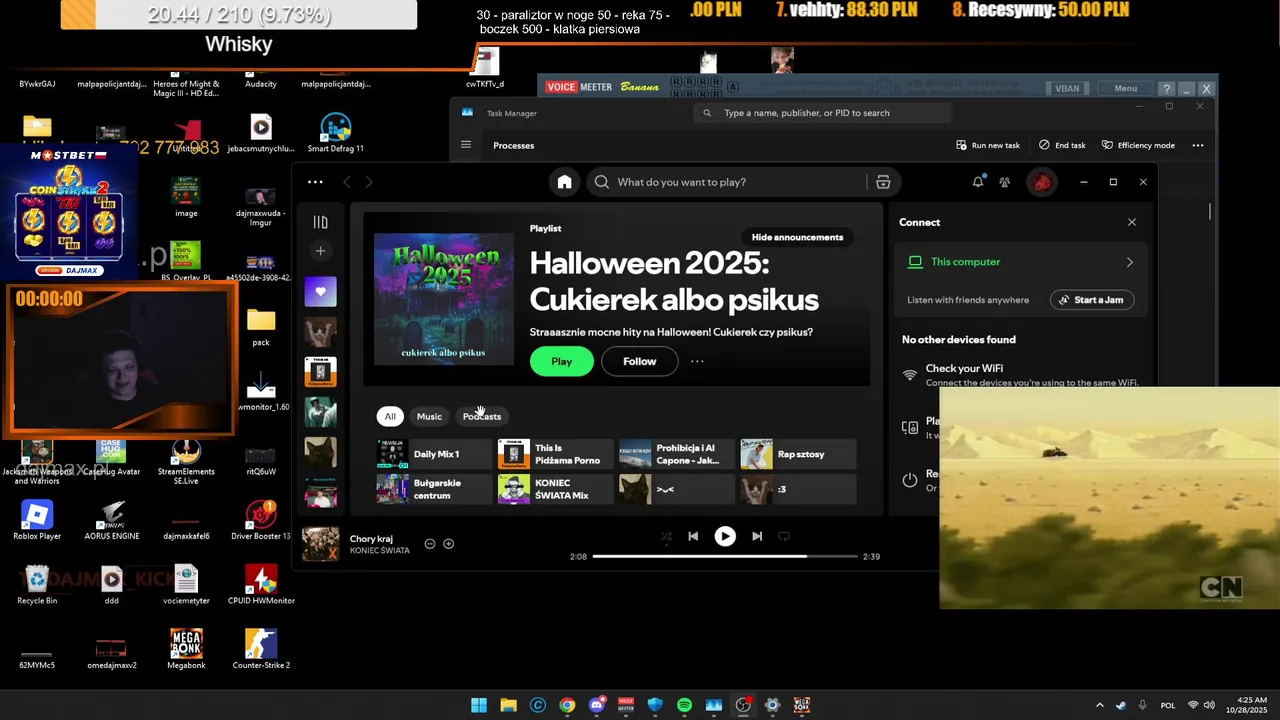Open Halloween 2025 playlist cover art
Viewport: 1280px width, 720px height.
tap(443, 299)
